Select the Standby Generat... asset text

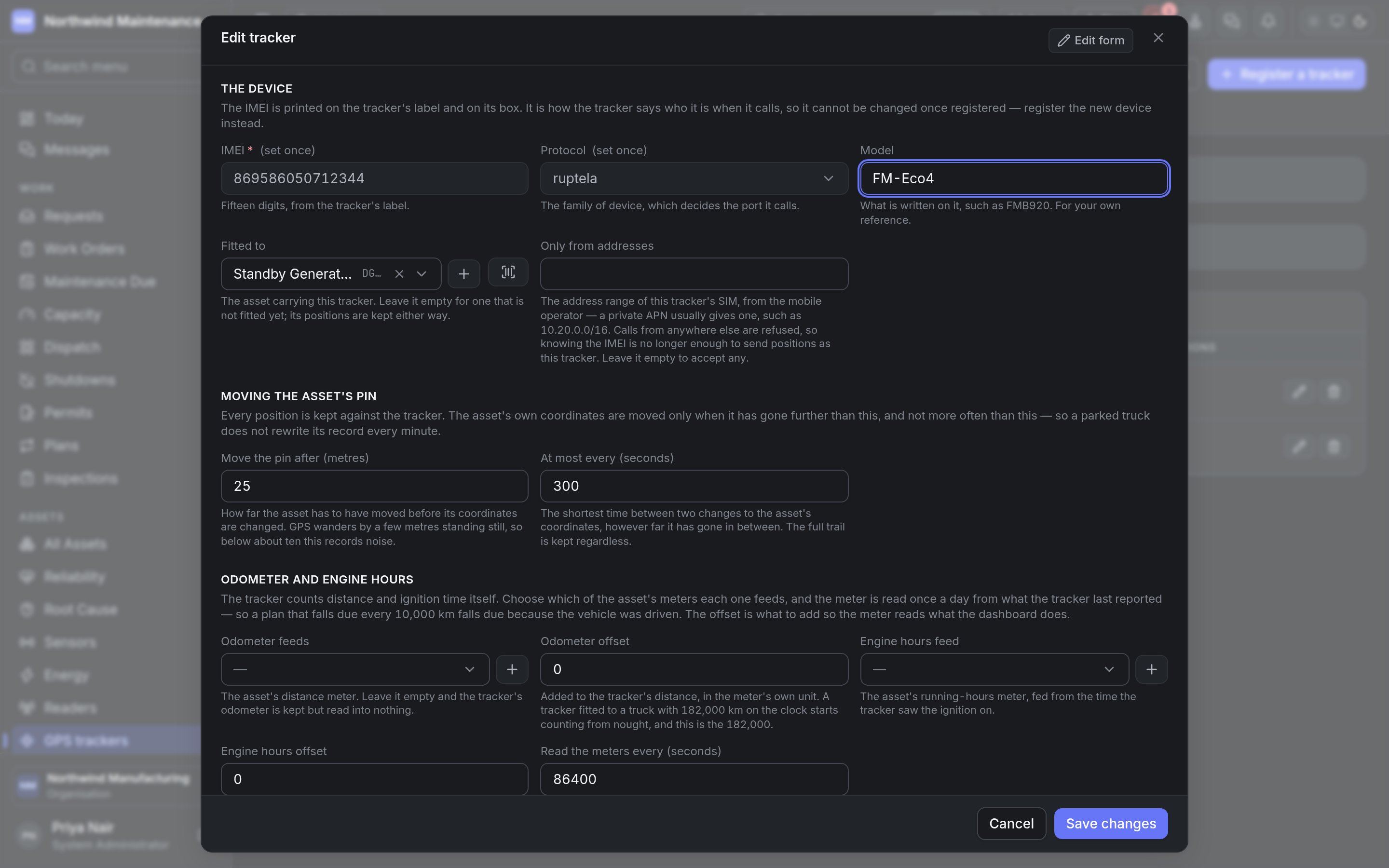coord(293,274)
